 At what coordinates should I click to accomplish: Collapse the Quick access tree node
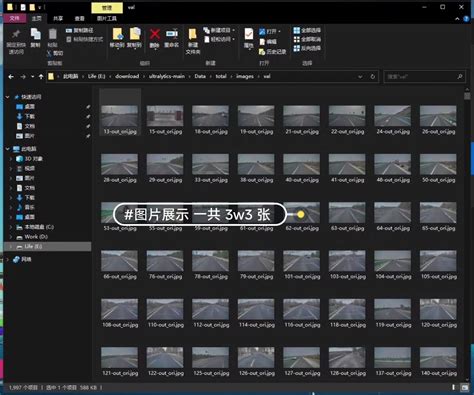tap(8, 97)
